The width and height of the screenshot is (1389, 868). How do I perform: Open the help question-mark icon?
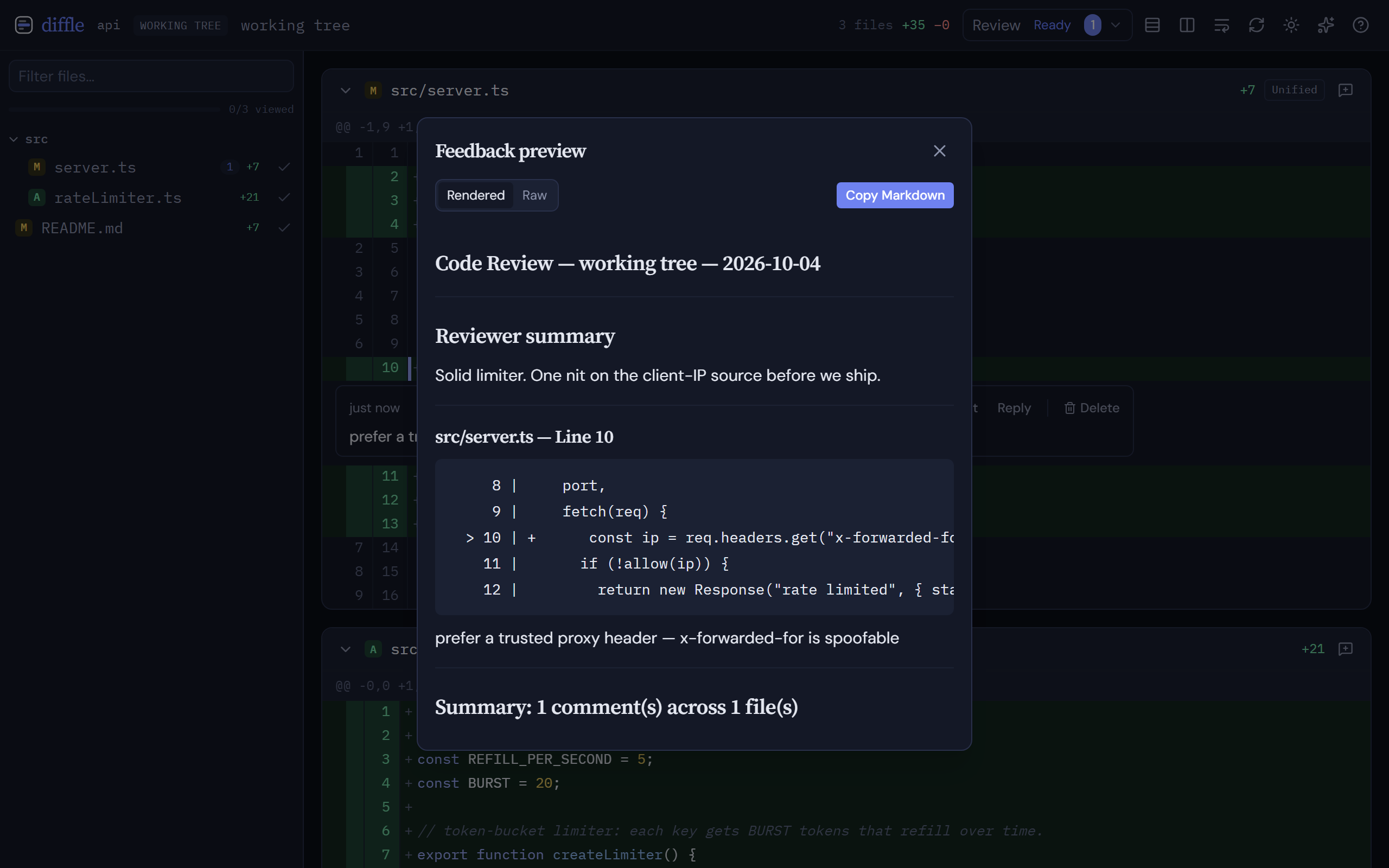click(x=1360, y=25)
